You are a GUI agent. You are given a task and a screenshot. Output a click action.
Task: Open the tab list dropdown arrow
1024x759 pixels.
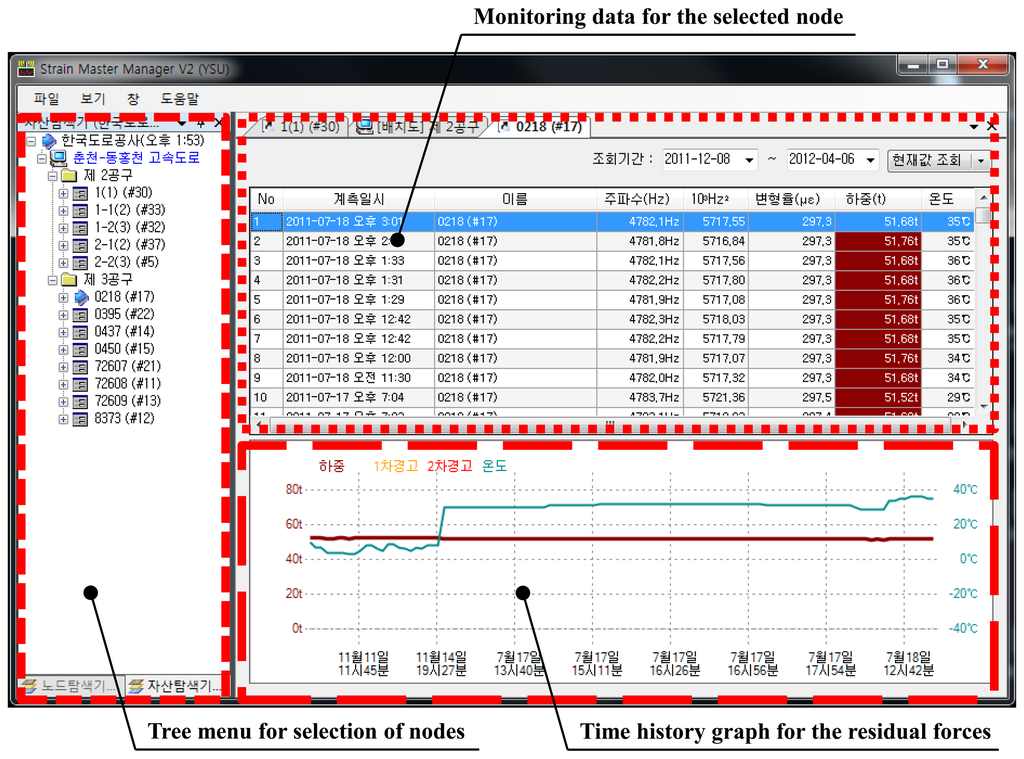tap(974, 127)
